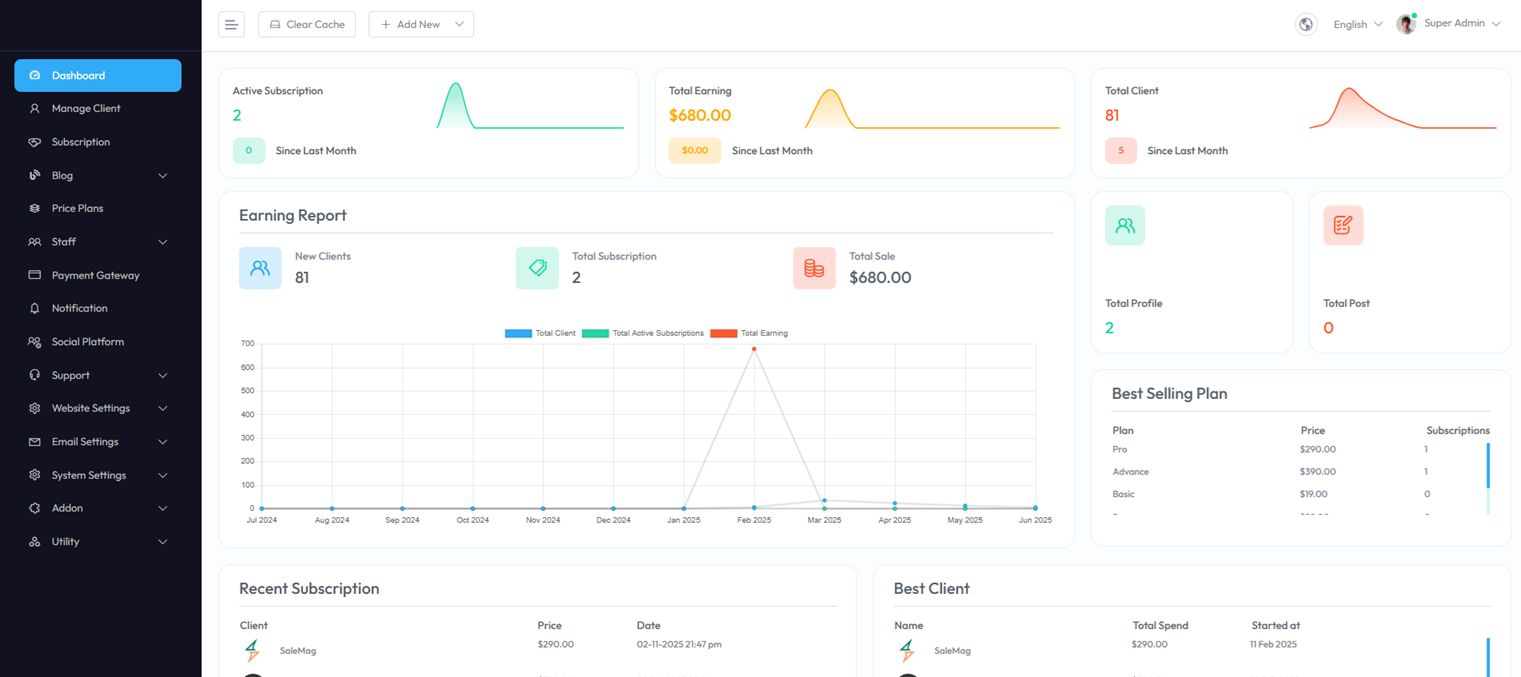The height and width of the screenshot is (677, 1521).
Task: Click the Active Subscription card value 2
Action: (237, 115)
